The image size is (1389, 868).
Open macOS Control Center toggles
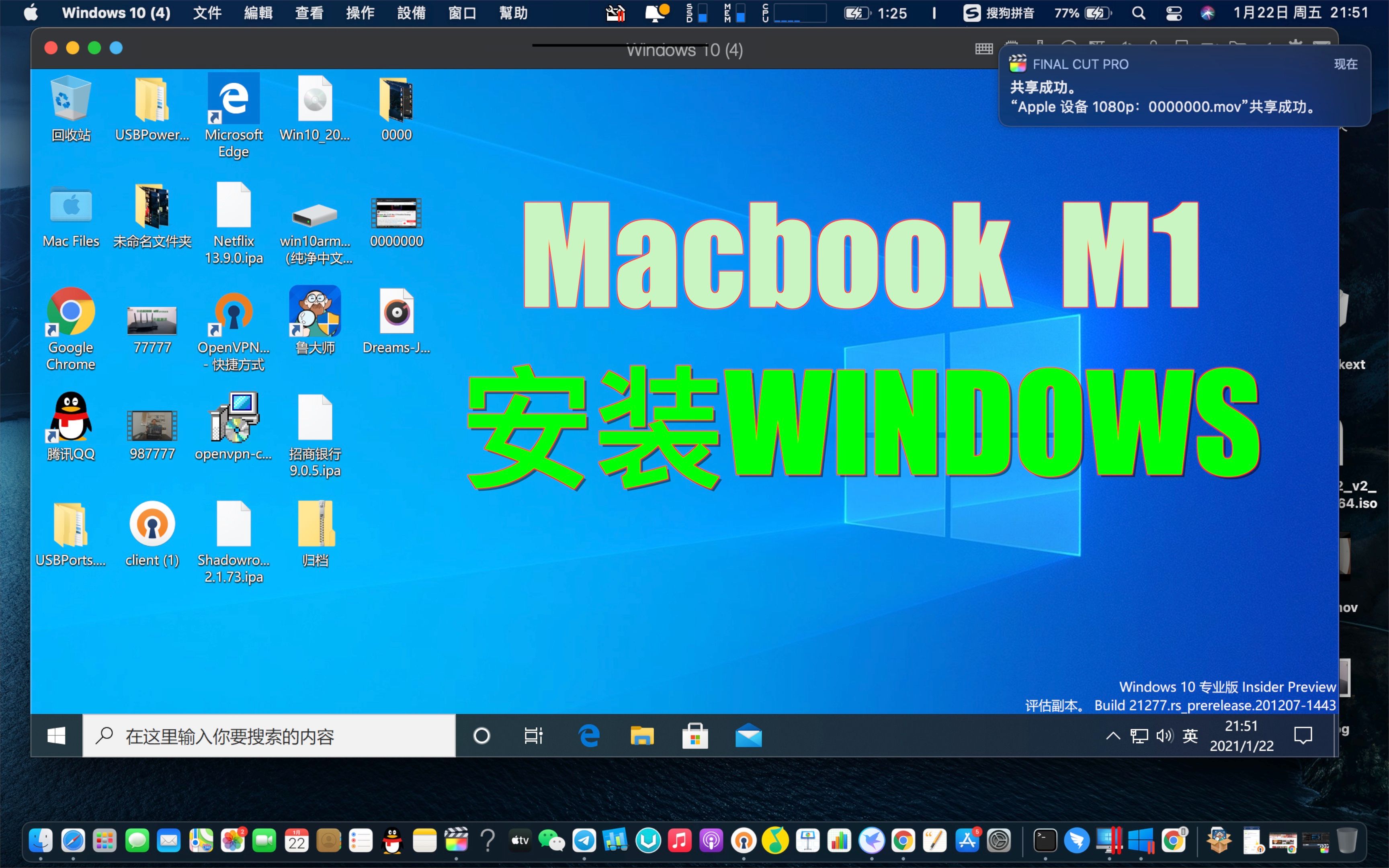tap(1174, 12)
